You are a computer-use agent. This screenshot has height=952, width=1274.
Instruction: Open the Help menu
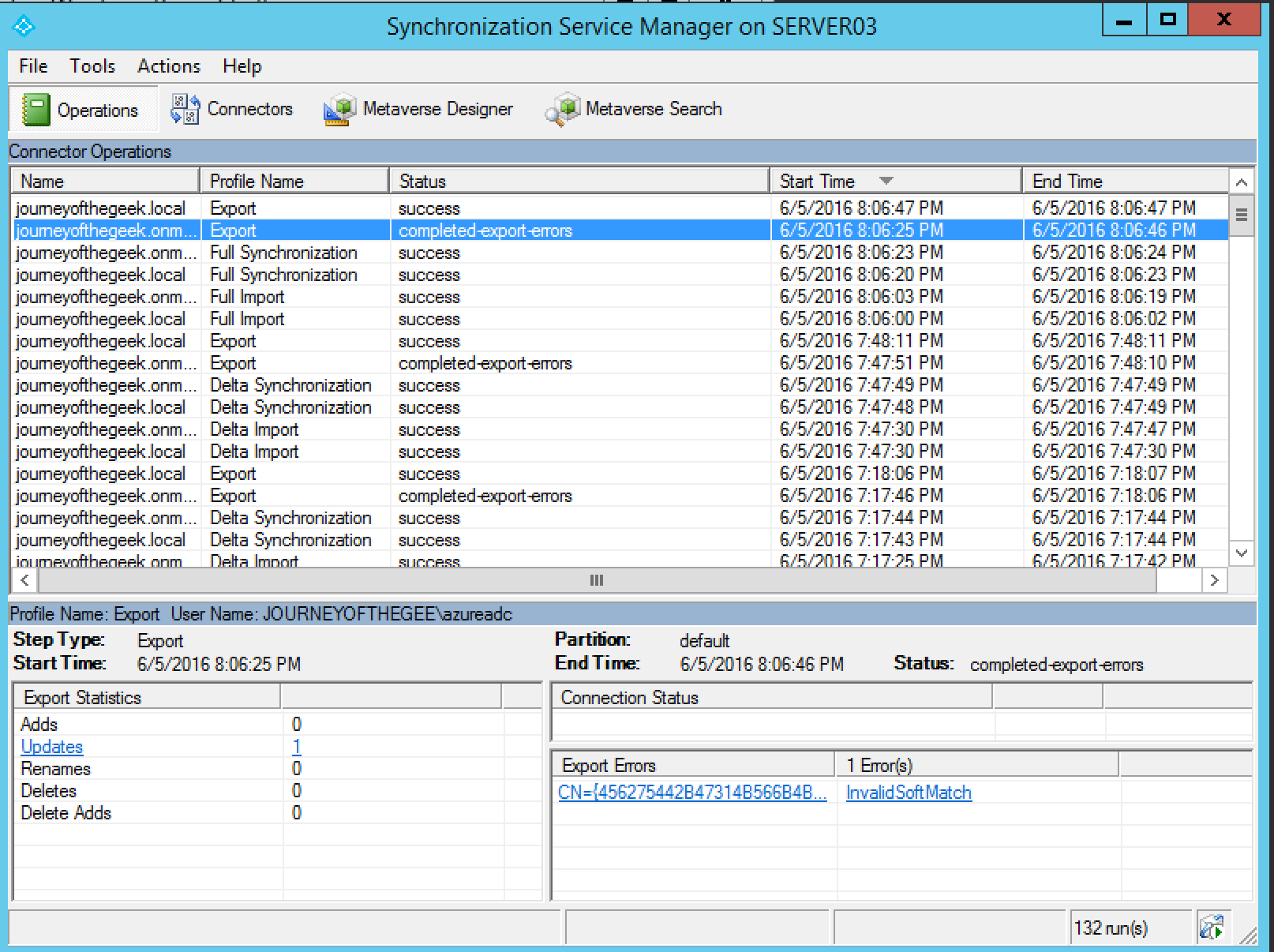point(242,66)
